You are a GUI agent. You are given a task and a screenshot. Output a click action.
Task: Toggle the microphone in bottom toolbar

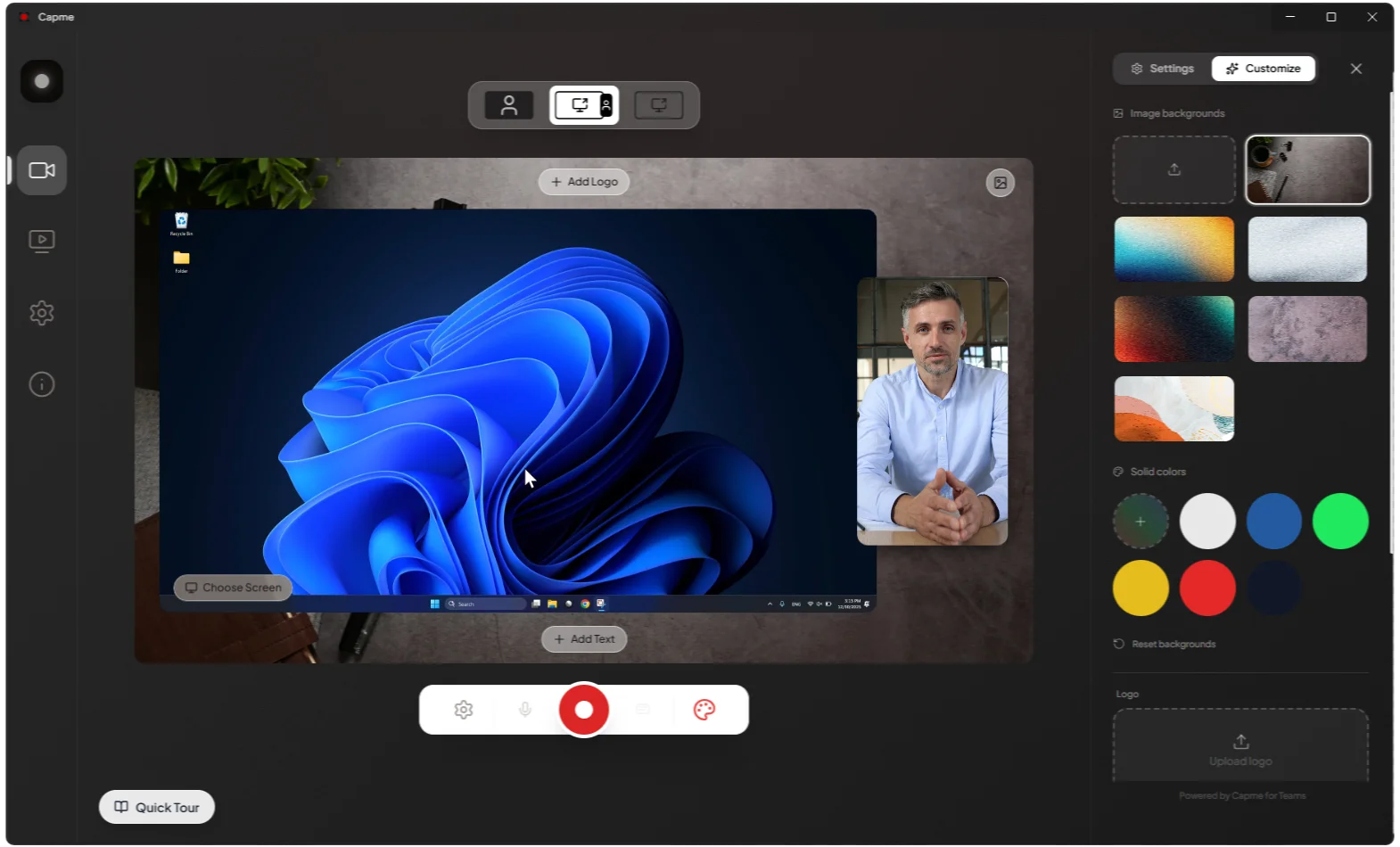[x=525, y=710]
